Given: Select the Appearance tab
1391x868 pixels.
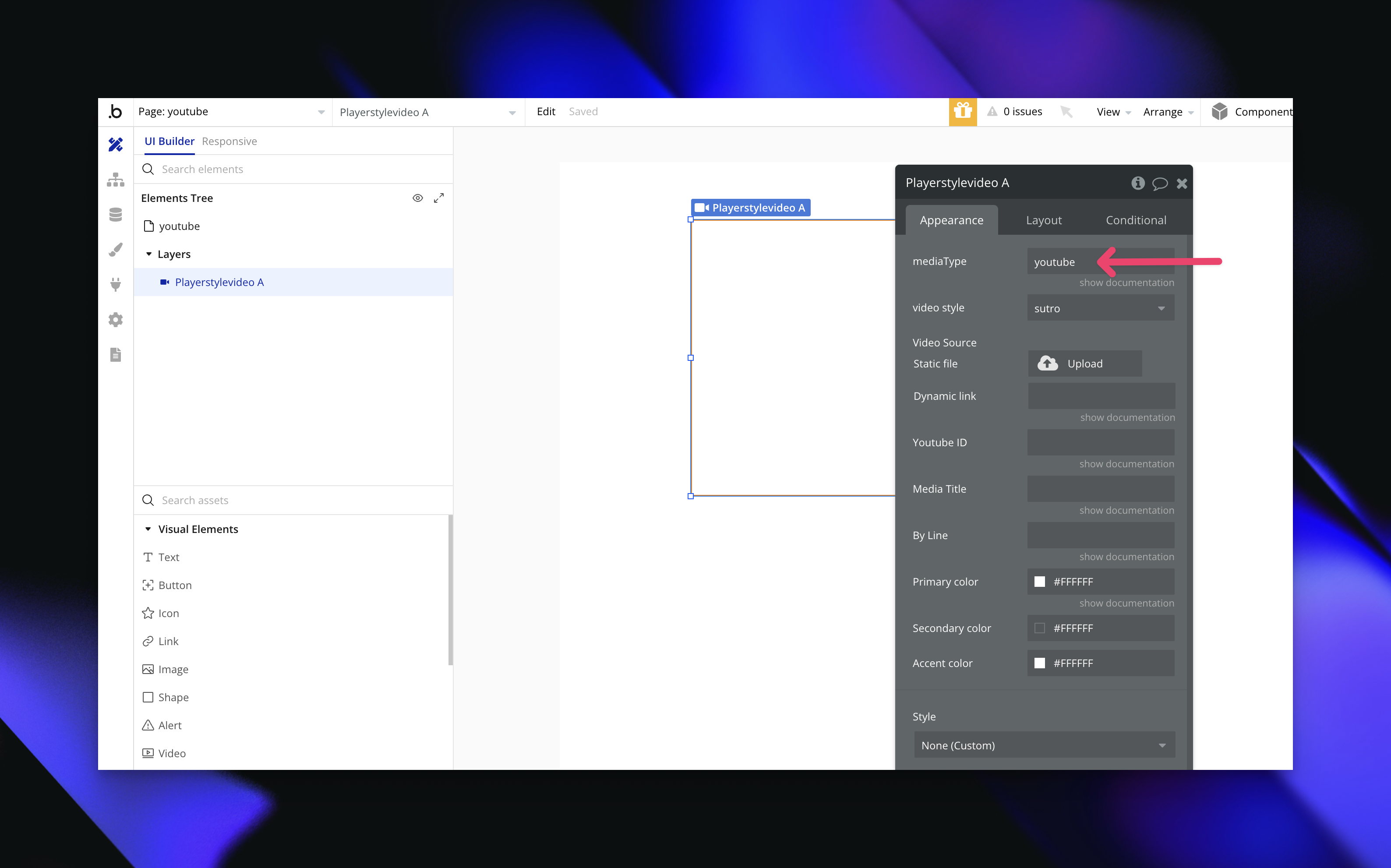Looking at the screenshot, I should pos(951,220).
